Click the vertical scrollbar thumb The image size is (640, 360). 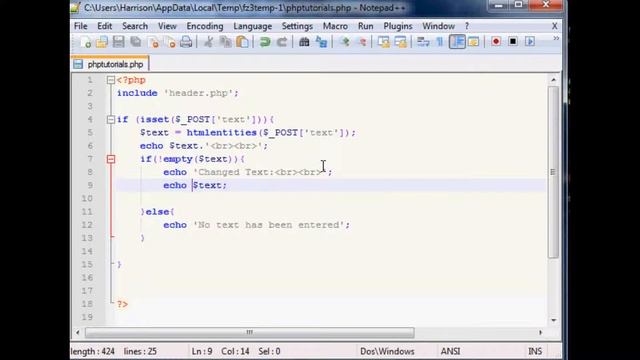click(553, 172)
